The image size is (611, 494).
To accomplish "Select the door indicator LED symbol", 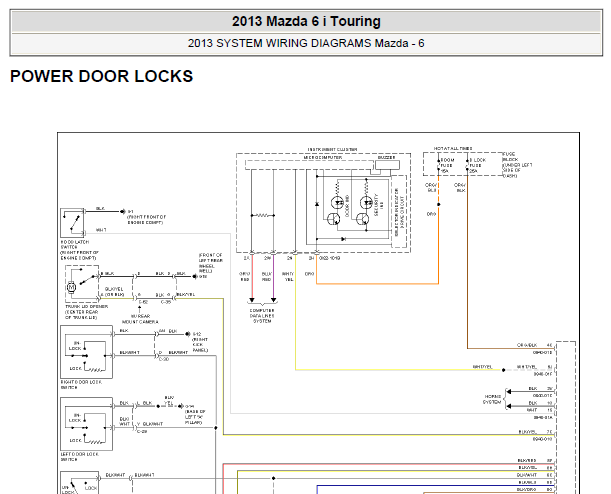I will pos(337,203).
